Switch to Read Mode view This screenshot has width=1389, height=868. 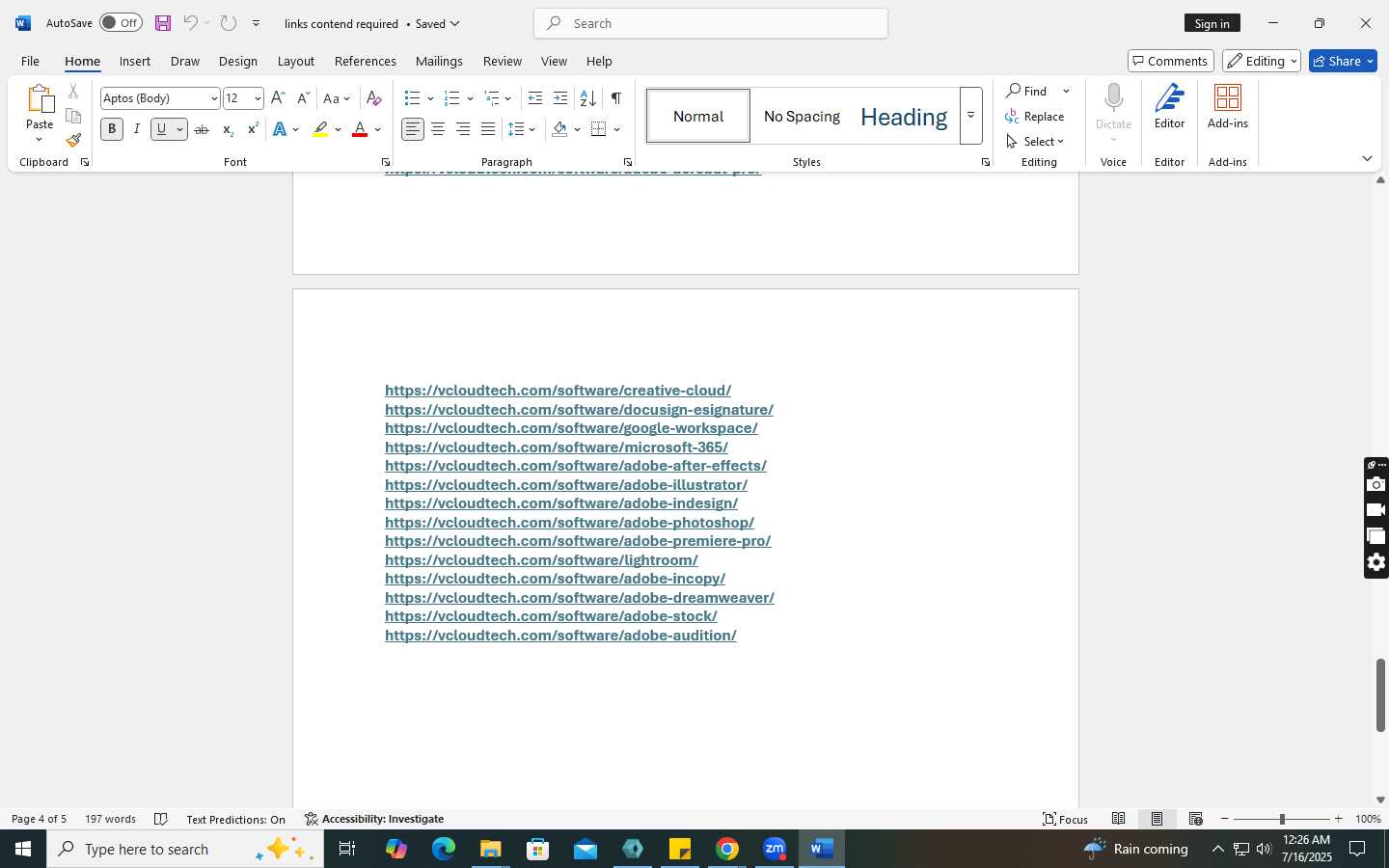[x=1118, y=819]
